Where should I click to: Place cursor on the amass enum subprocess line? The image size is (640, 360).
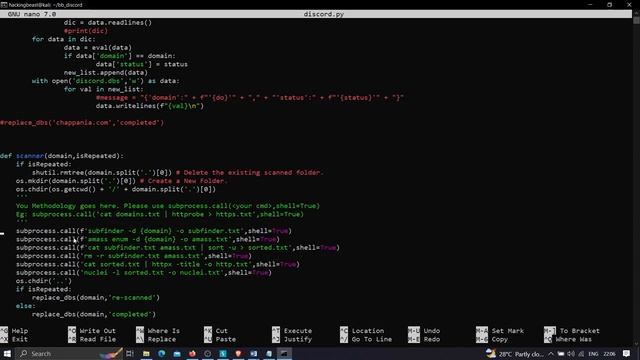148,239
